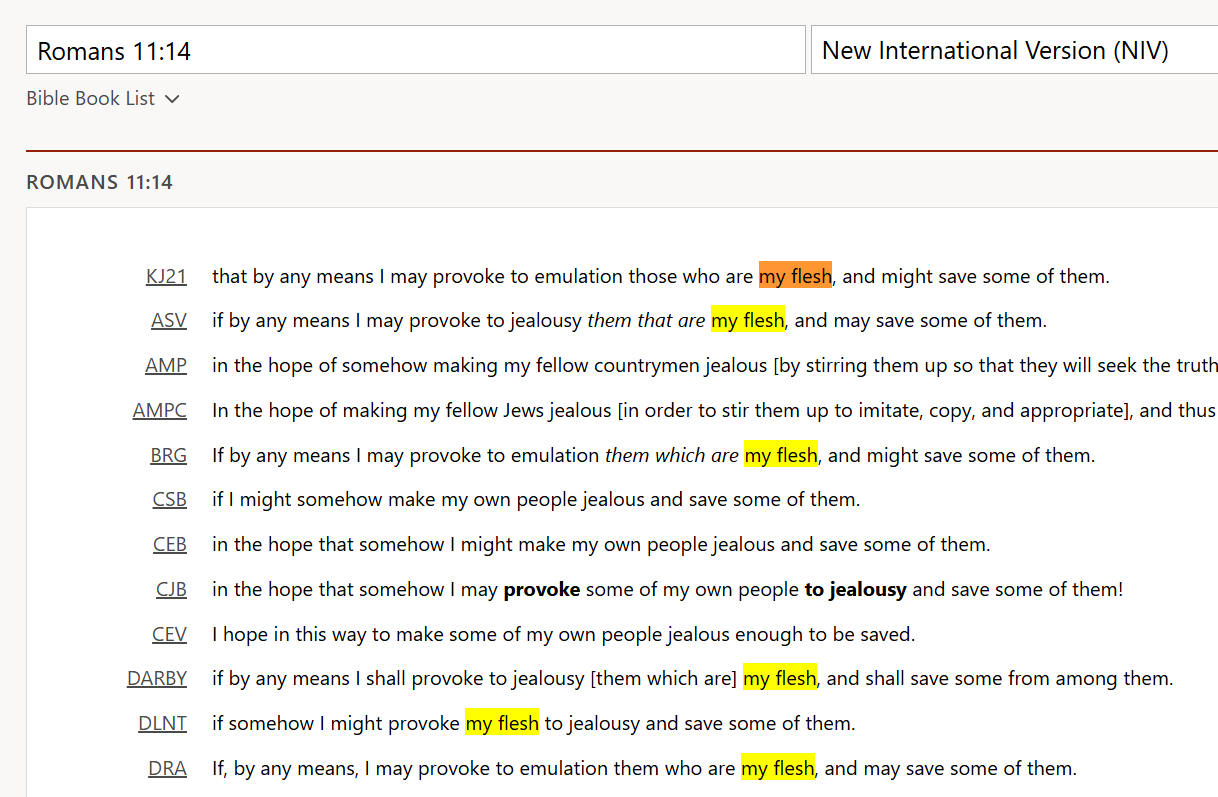Click highlighted 'my flesh' in the DARBY verse
Viewport: 1218px width, 797px height.
[x=779, y=678]
